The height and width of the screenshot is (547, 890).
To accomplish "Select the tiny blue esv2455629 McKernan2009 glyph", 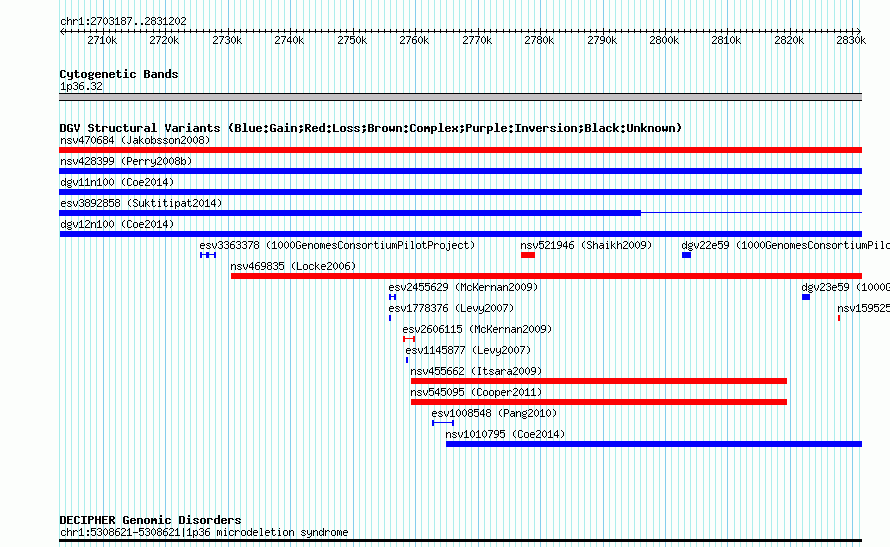I will [392, 297].
